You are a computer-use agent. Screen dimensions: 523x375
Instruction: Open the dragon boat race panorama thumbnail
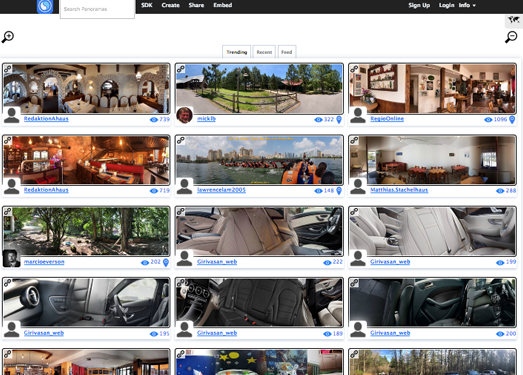coord(259,160)
